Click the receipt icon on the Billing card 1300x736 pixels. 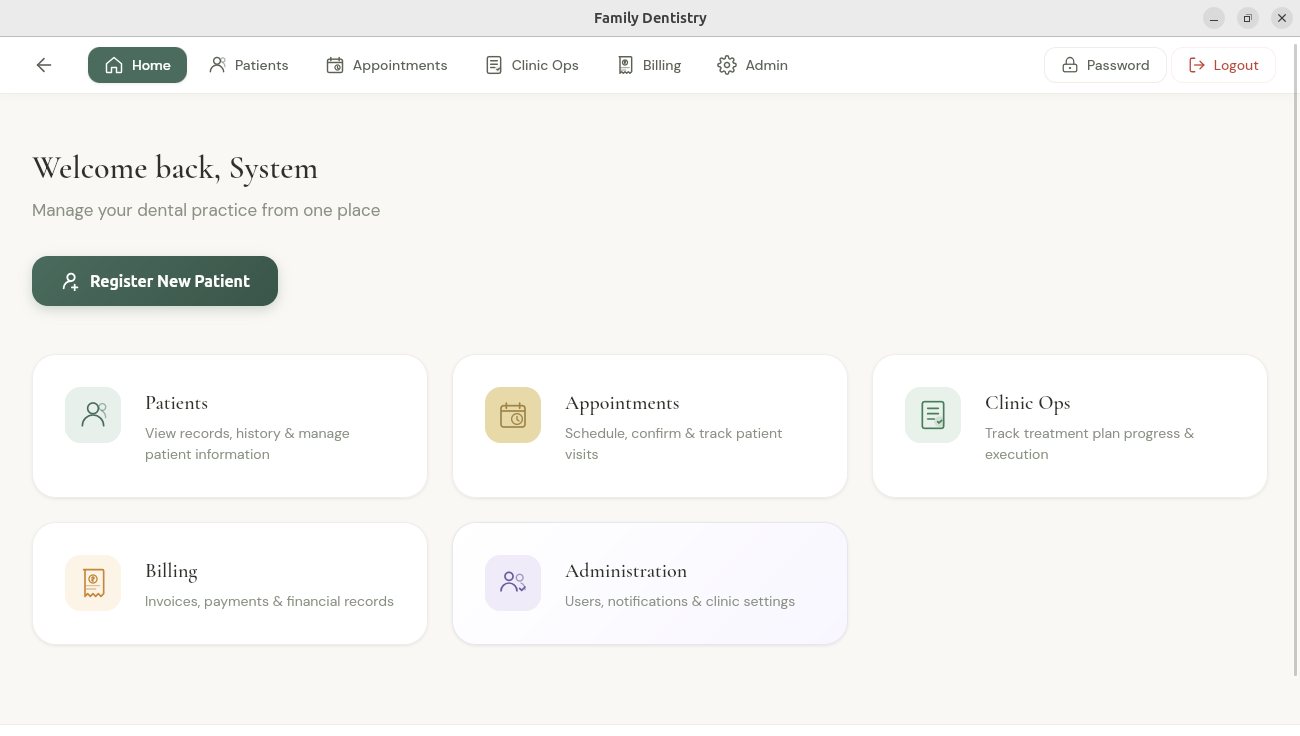click(x=93, y=582)
